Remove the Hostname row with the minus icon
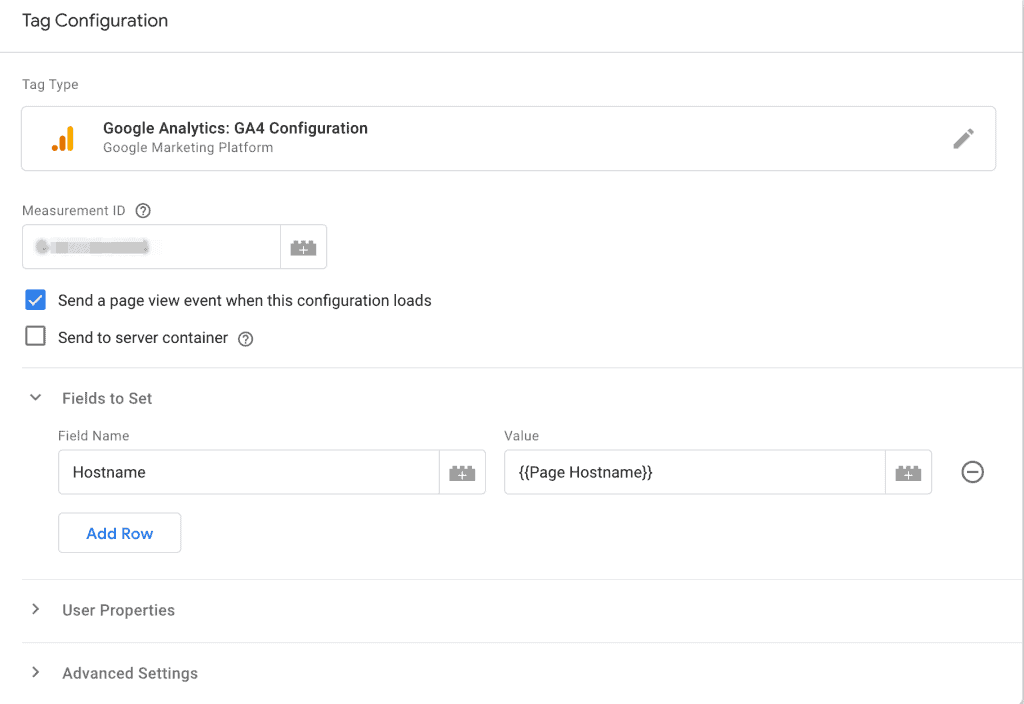1024x704 pixels. coord(972,472)
